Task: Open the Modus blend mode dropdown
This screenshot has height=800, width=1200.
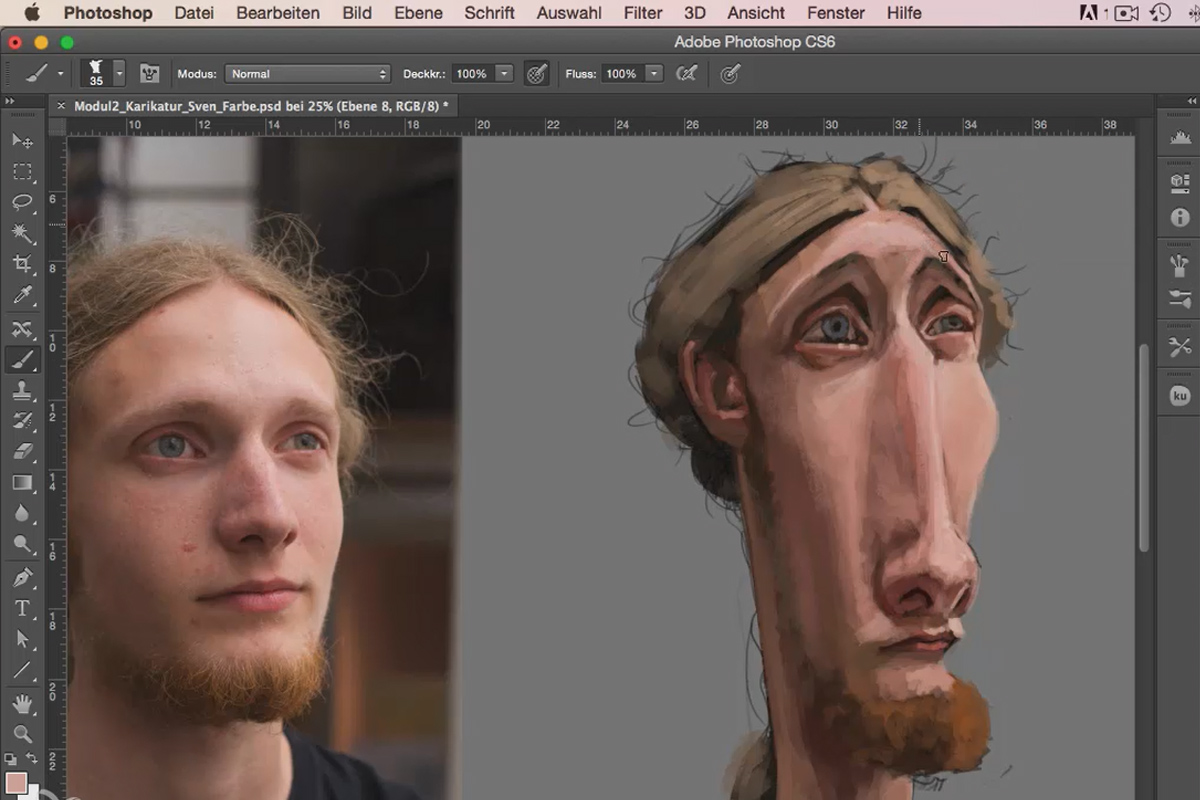Action: coord(307,74)
